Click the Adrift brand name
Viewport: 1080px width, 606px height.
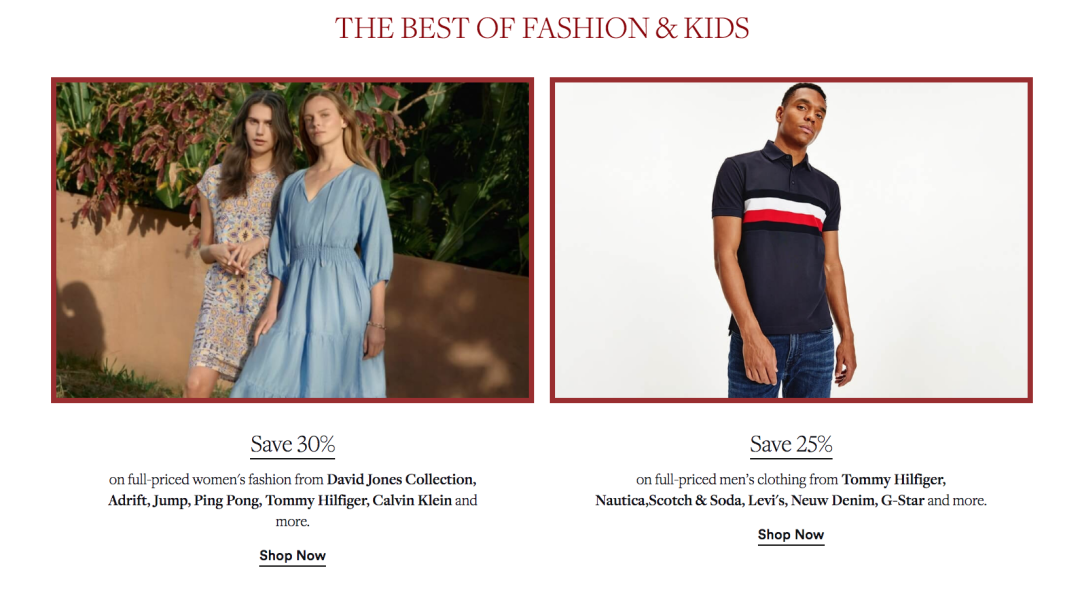(x=128, y=501)
